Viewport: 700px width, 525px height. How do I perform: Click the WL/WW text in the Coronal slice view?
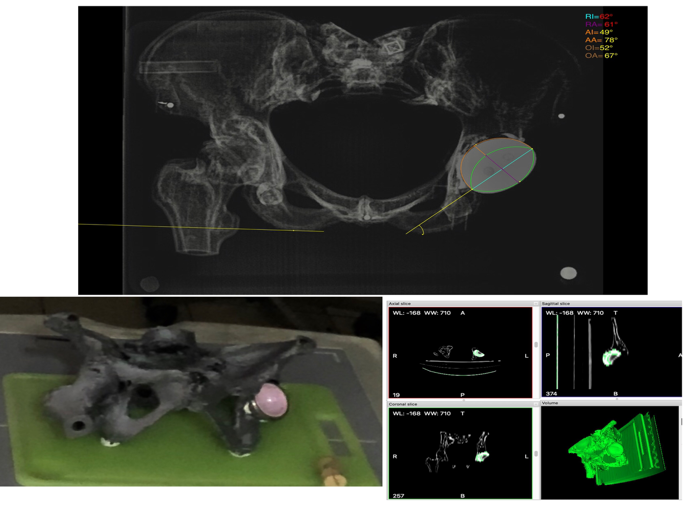tap(421, 413)
